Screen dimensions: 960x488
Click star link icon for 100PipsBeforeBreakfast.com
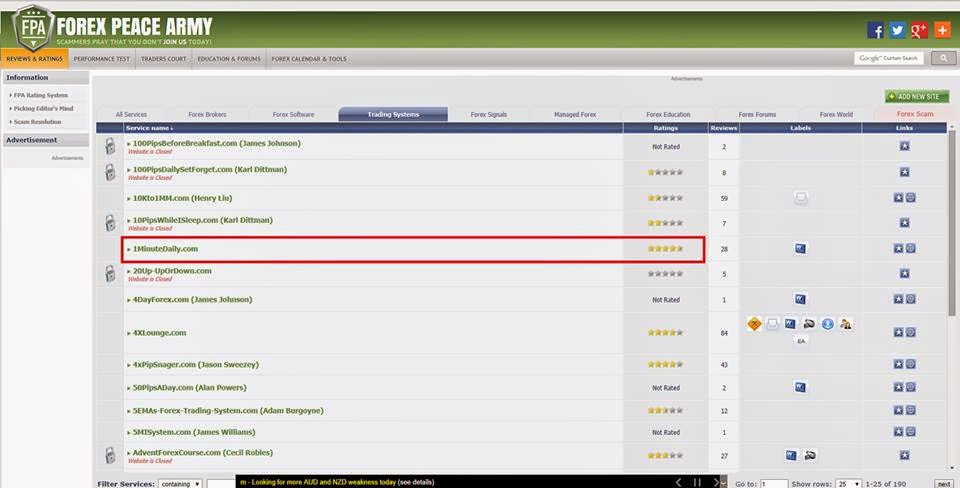[x=904, y=146]
